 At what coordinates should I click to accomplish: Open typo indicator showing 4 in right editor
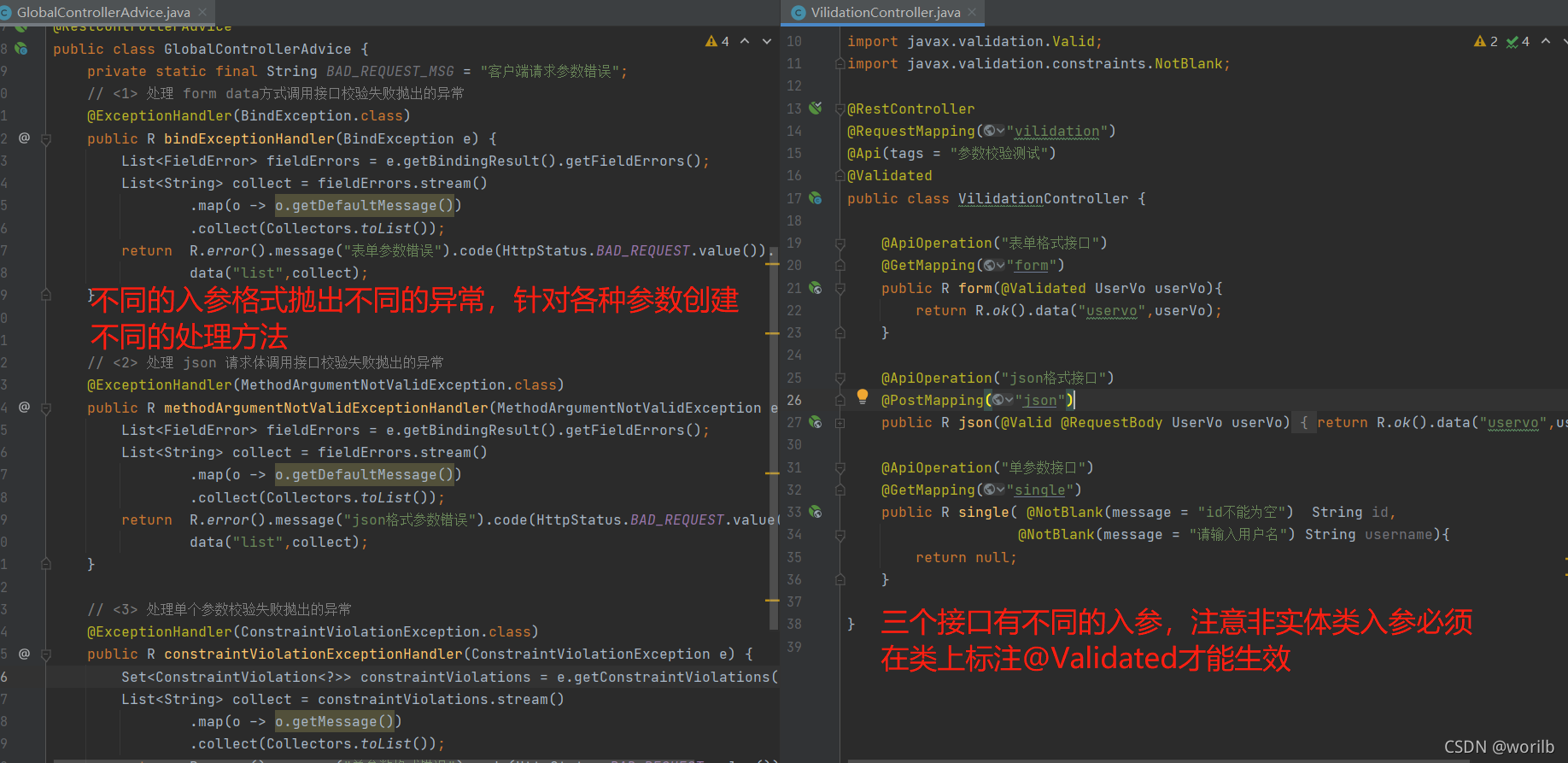click(x=1518, y=41)
